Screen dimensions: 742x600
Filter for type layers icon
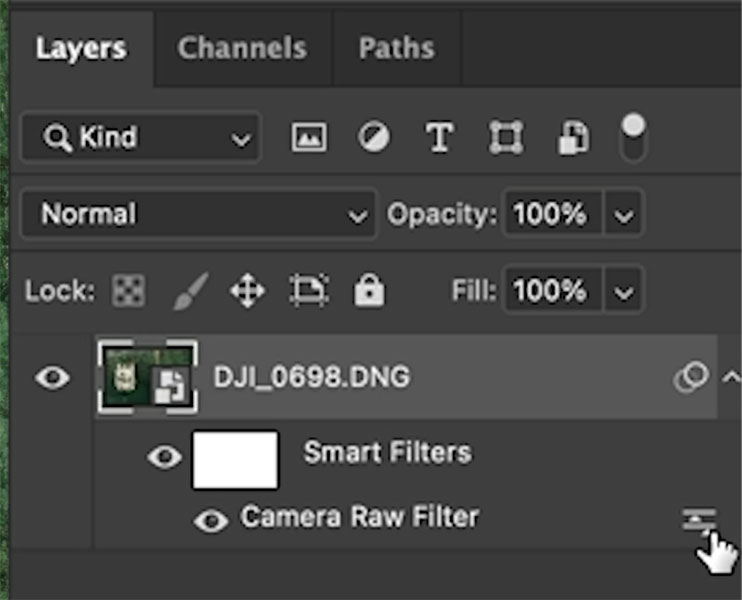pos(440,138)
